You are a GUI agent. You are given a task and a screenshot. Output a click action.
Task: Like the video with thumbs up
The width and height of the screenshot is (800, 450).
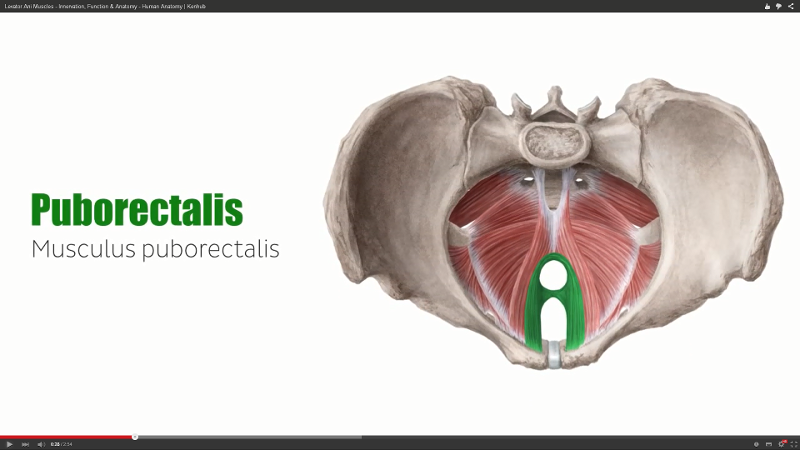point(767,6)
